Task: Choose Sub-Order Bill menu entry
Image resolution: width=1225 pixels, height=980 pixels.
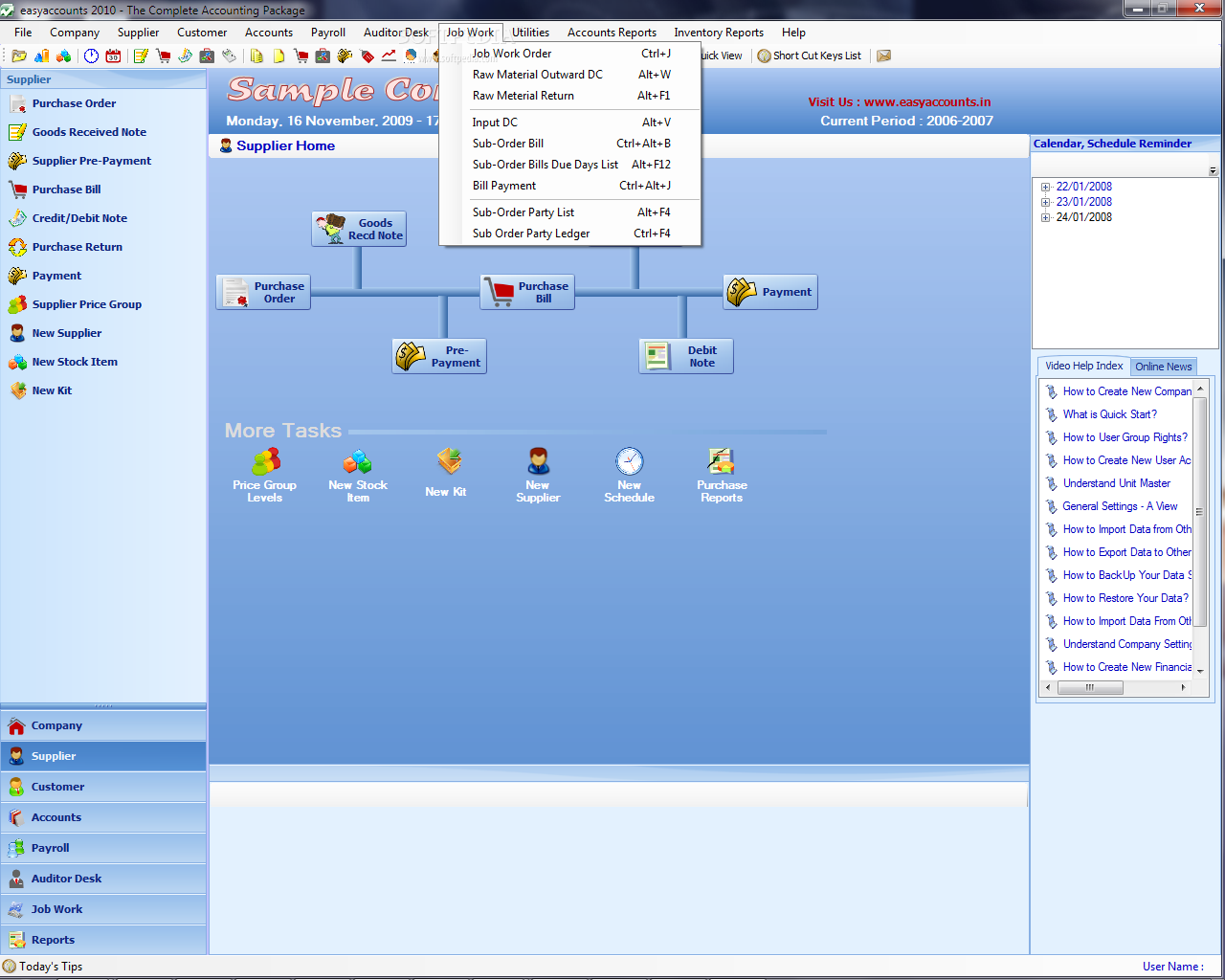Action: tap(570, 144)
